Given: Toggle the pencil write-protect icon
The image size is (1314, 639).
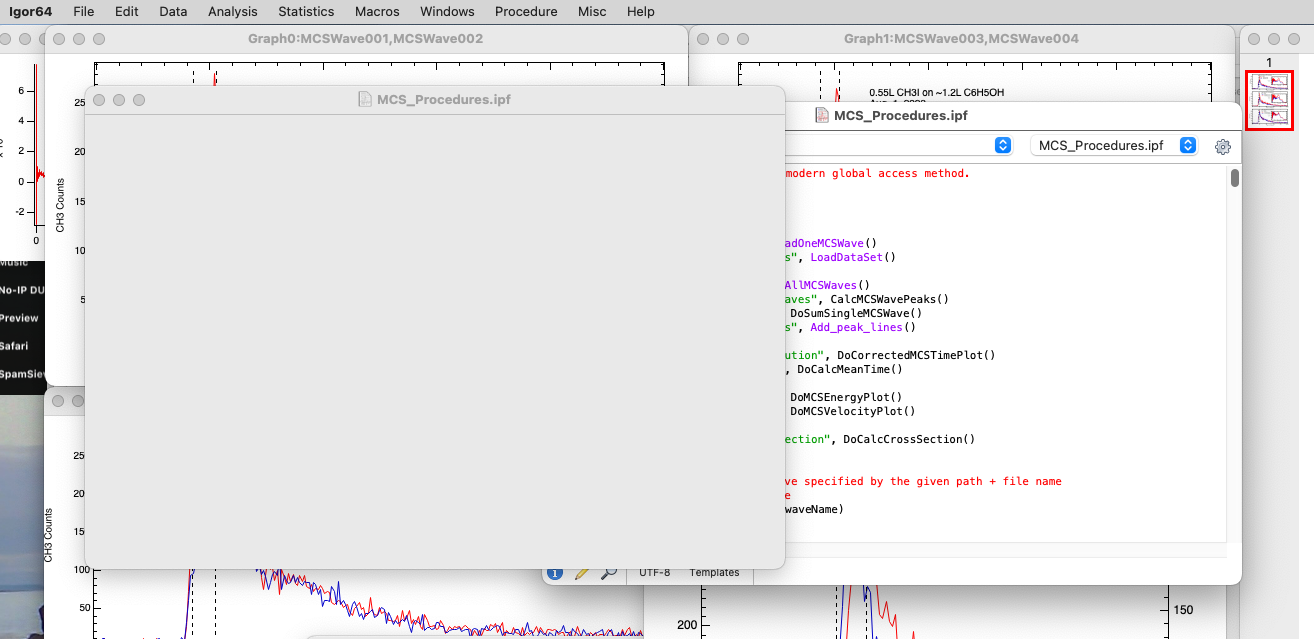Looking at the screenshot, I should (581, 573).
